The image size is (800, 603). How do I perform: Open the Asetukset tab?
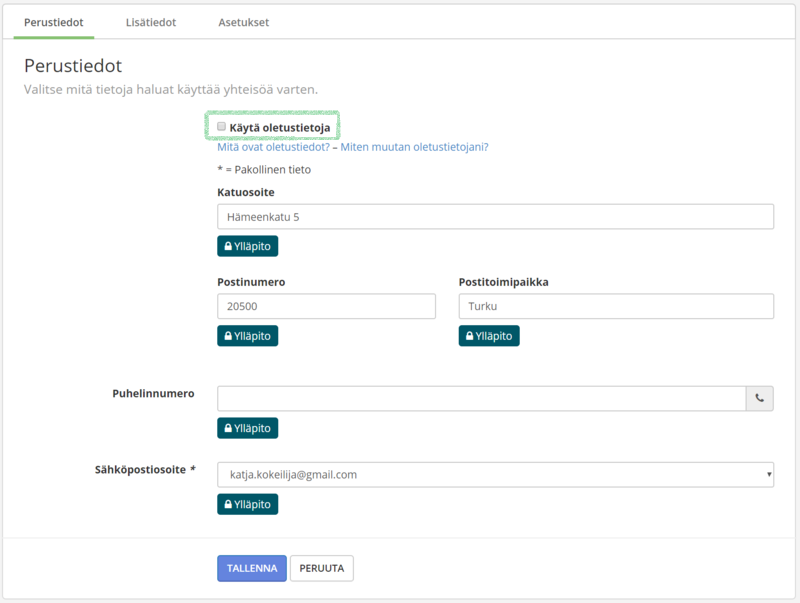(243, 22)
